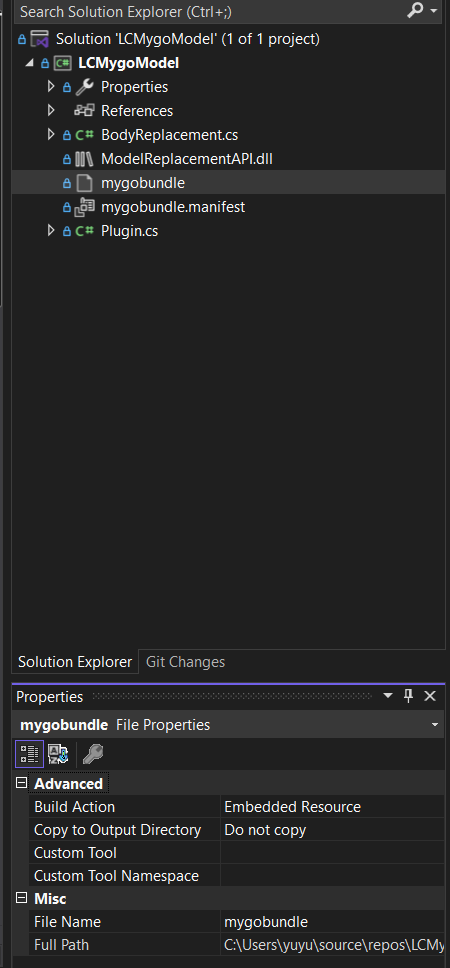The image size is (450, 968).
Task: Click the lock icon beside ModelReplacementAPI.dll
Action: coord(67,159)
